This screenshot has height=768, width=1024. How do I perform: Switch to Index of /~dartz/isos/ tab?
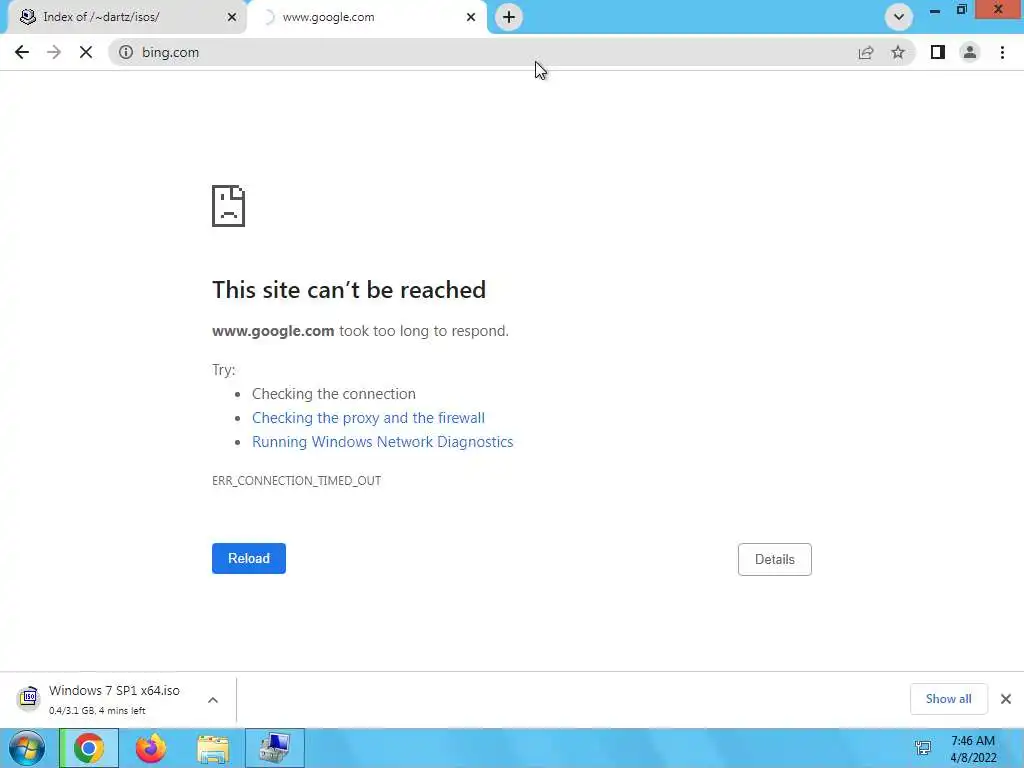126,18
